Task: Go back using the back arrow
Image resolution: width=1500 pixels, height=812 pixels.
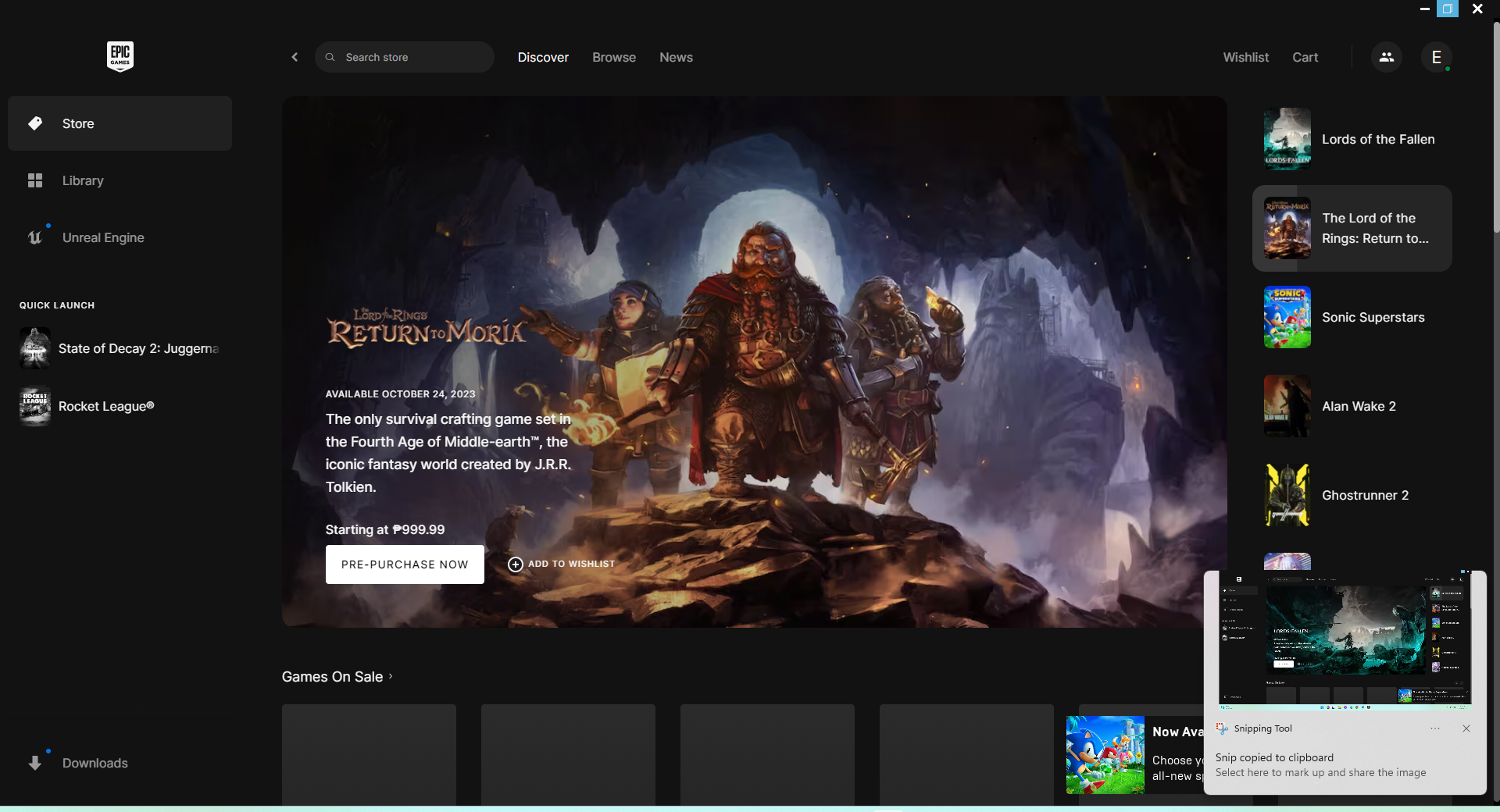Action: (x=295, y=57)
